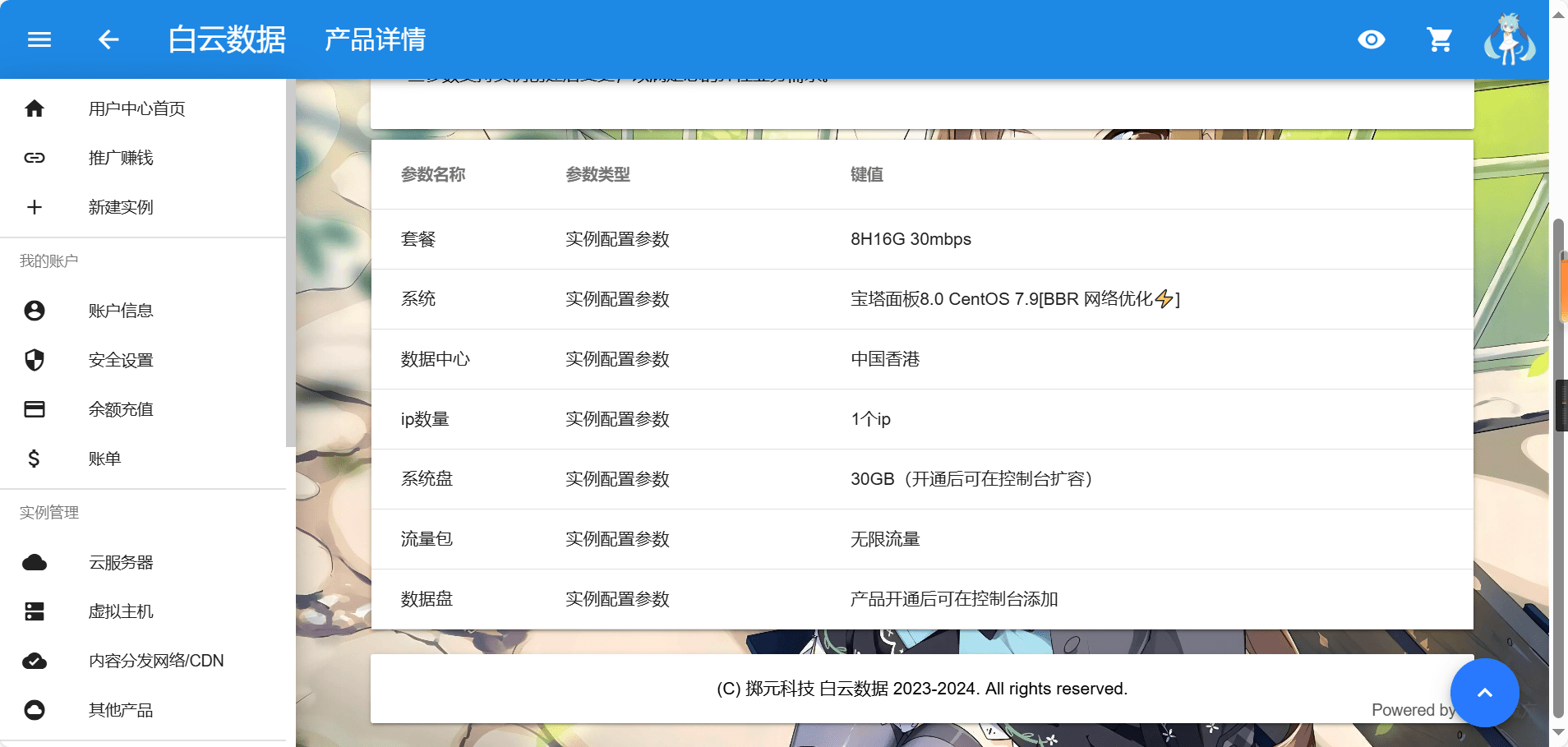Click the dollar icon for 账单
The height and width of the screenshot is (747, 1568).
tap(35, 459)
